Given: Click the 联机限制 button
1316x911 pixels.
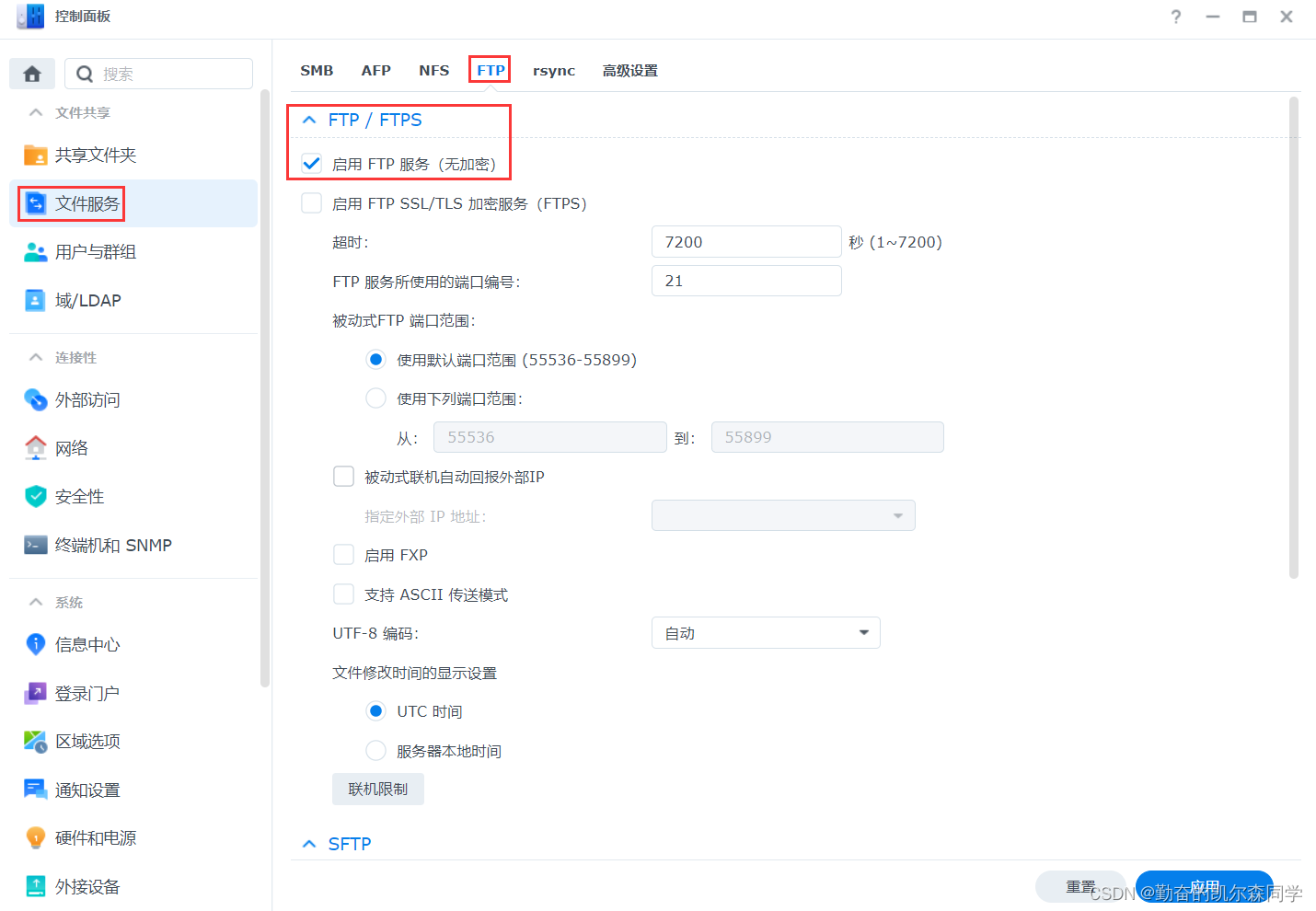Looking at the screenshot, I should tap(377, 789).
